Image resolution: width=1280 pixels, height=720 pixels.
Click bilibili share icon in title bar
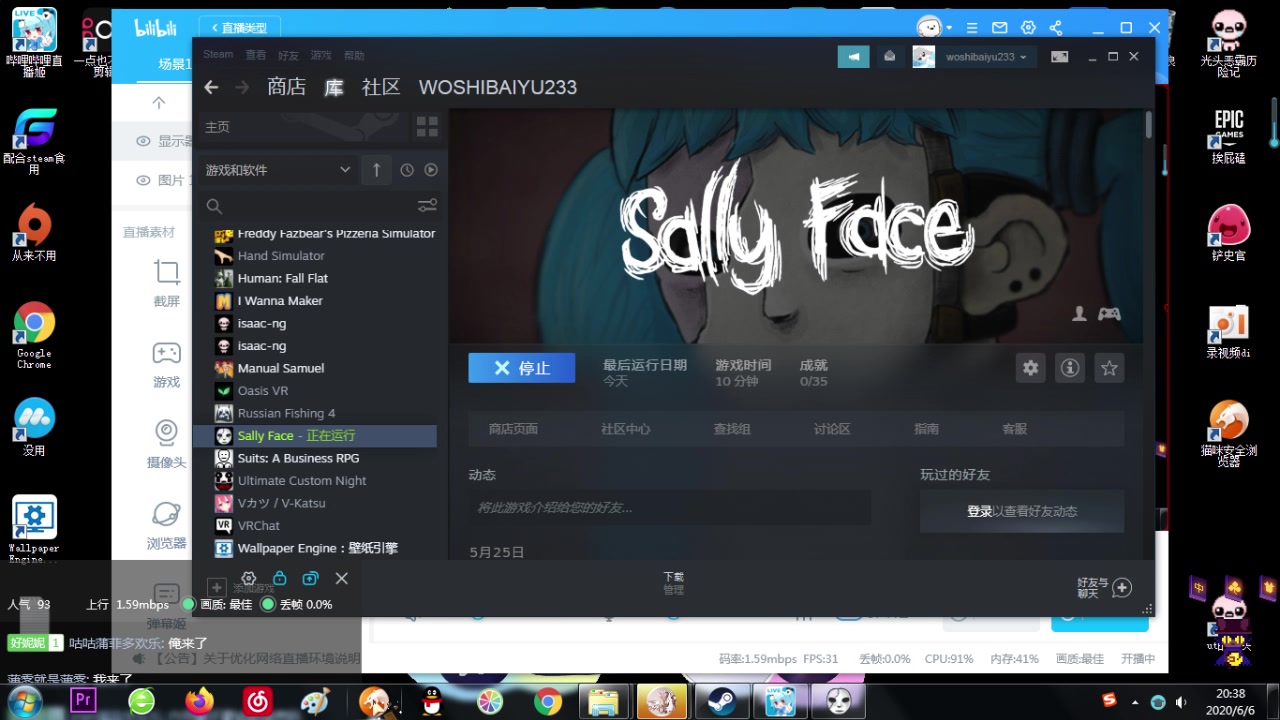pos(1056,27)
